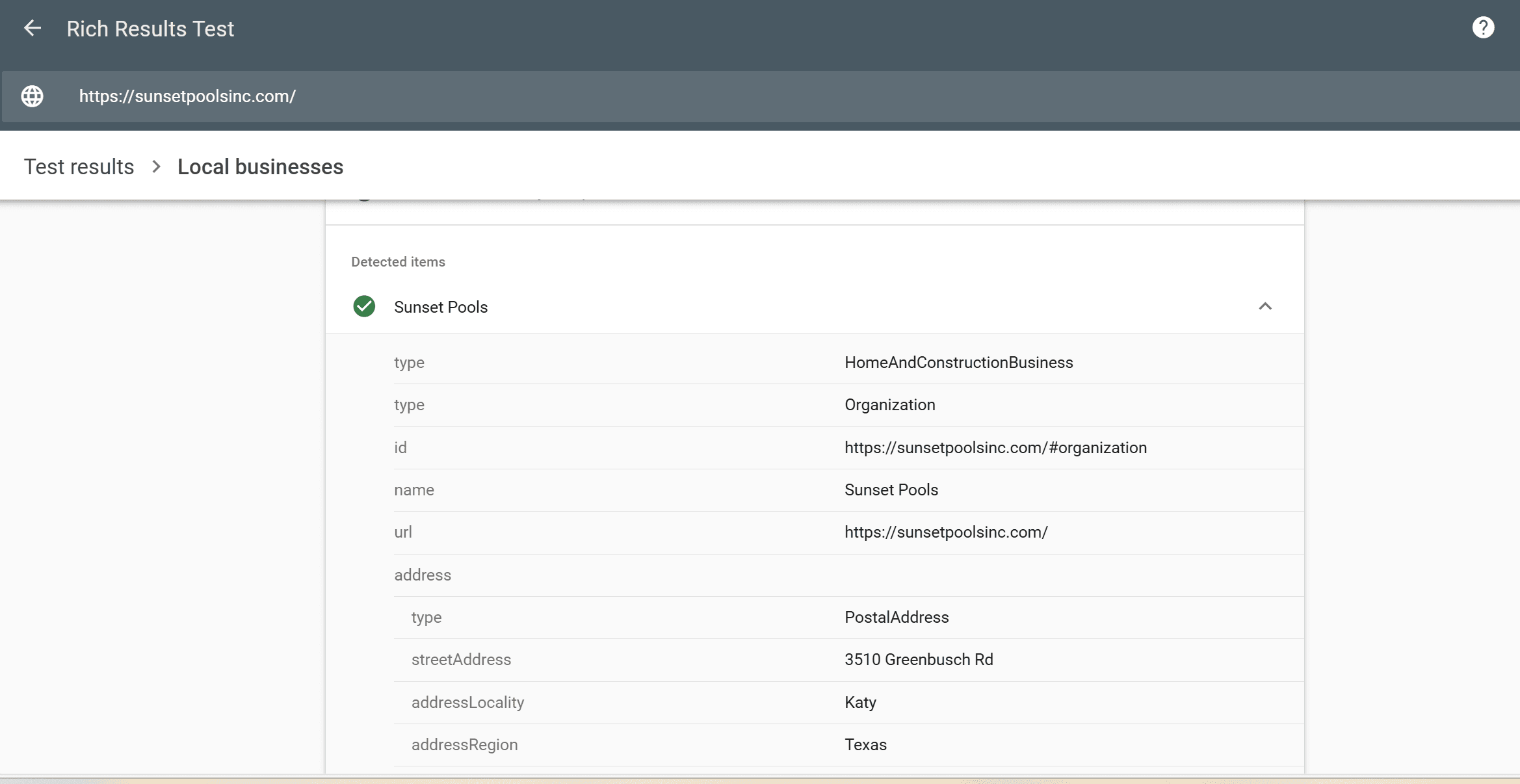Viewport: 1520px width, 784px height.
Task: Click the breadcrumb chevron separator
Action: (x=156, y=167)
